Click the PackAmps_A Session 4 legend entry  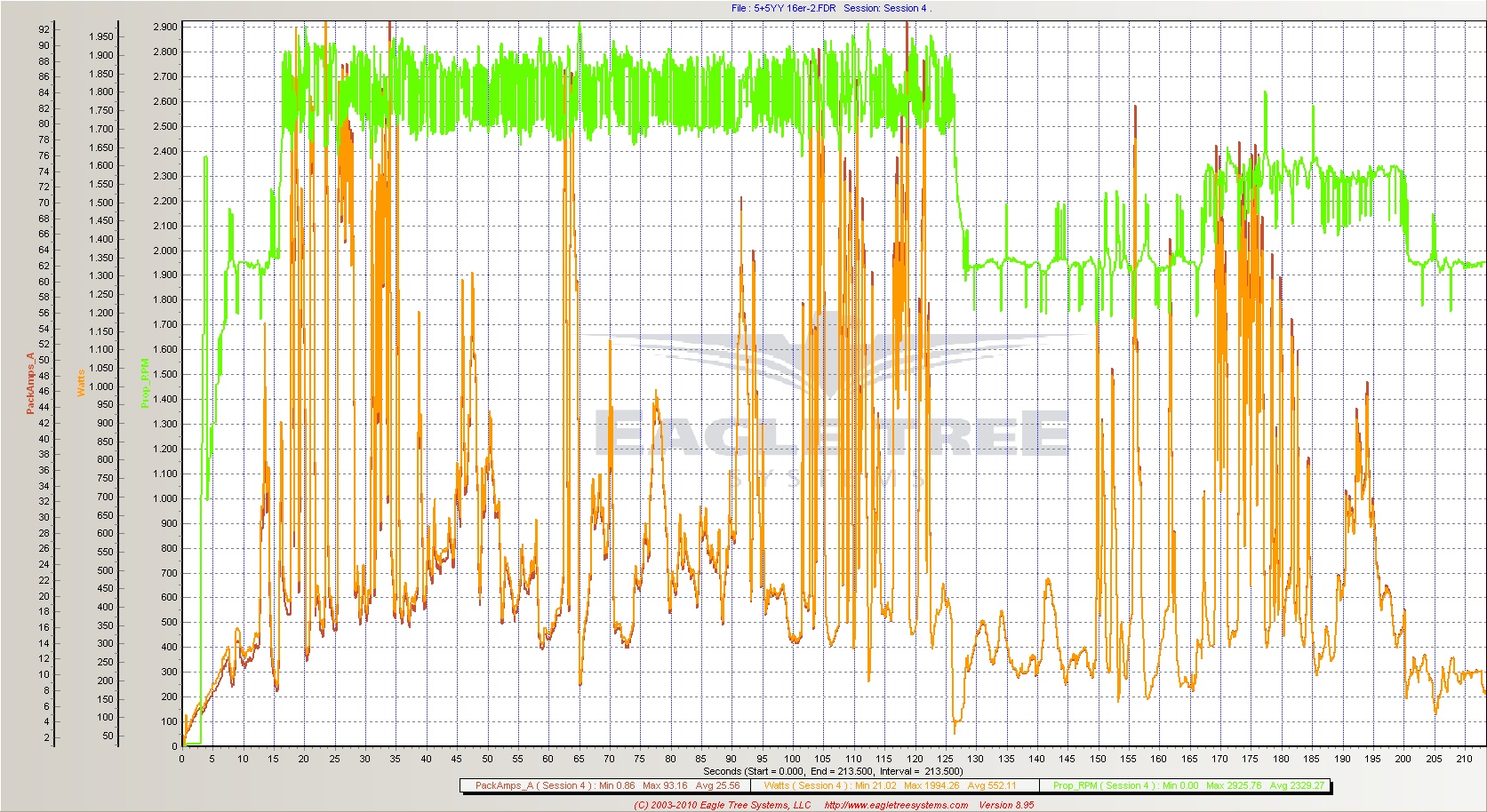[x=605, y=785]
